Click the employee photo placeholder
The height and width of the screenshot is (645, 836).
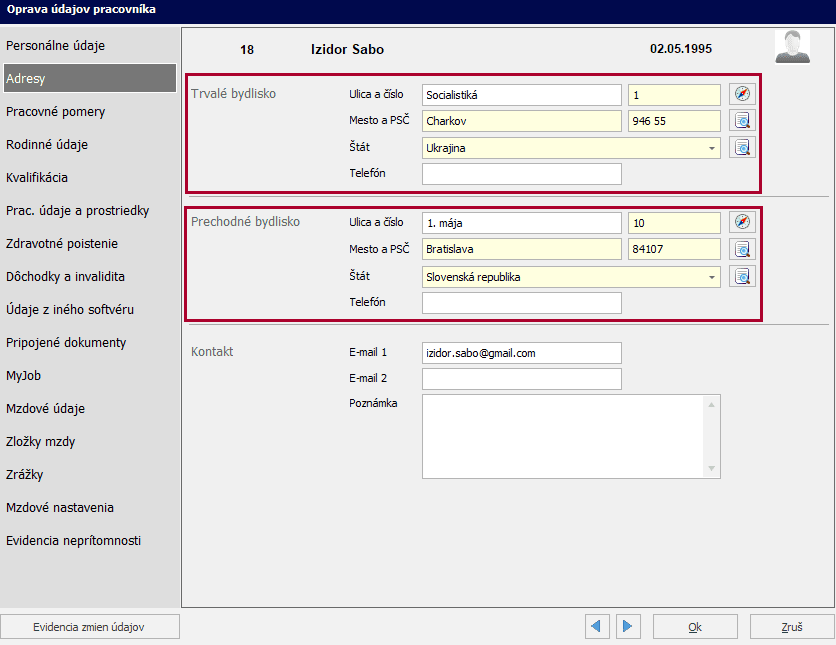click(792, 47)
